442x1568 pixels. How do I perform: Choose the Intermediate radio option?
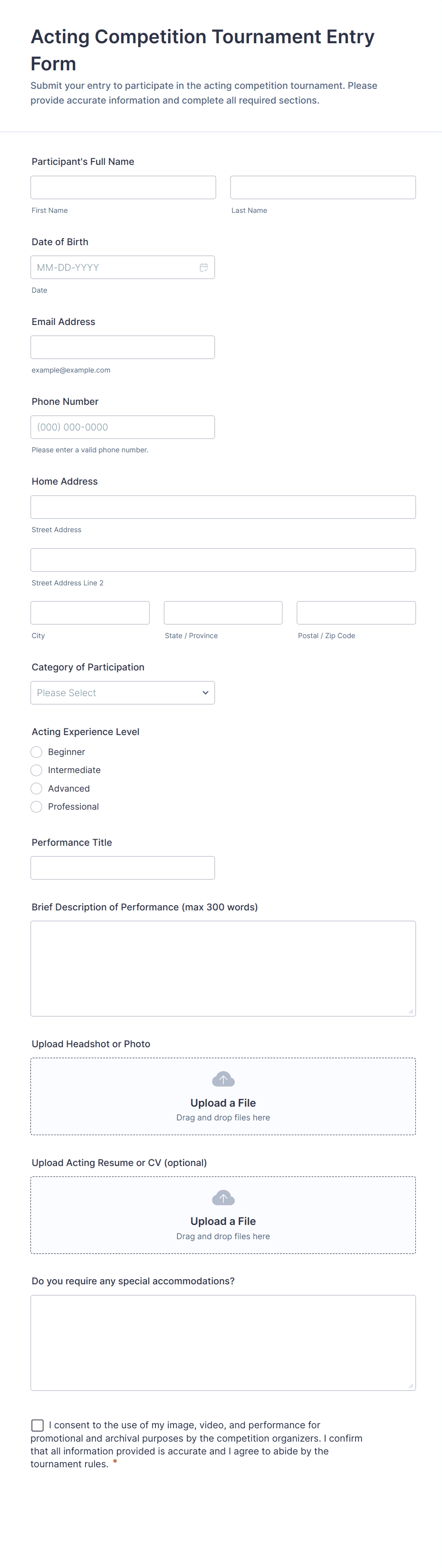coord(37,770)
